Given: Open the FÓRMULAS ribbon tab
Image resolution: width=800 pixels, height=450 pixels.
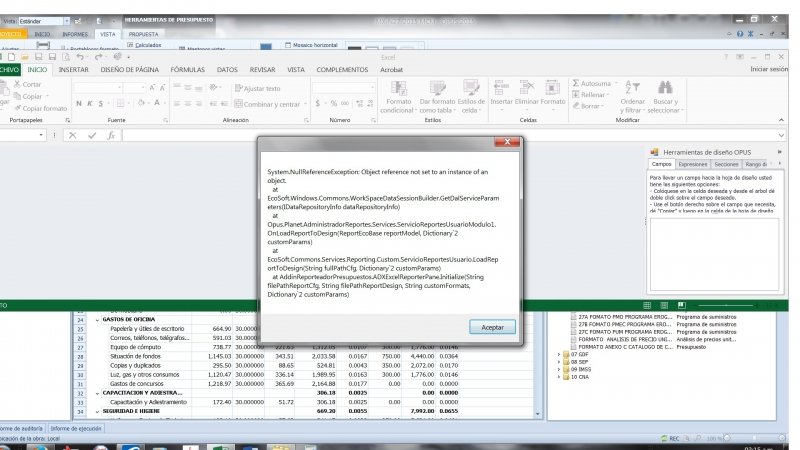Looking at the screenshot, I should pos(187,70).
